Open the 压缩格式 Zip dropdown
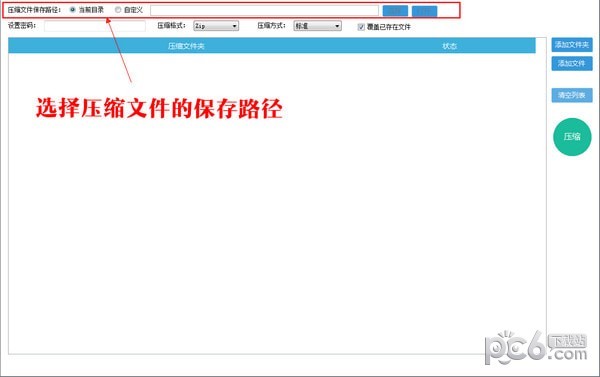This screenshot has width=600, height=377. pyautogui.click(x=216, y=26)
